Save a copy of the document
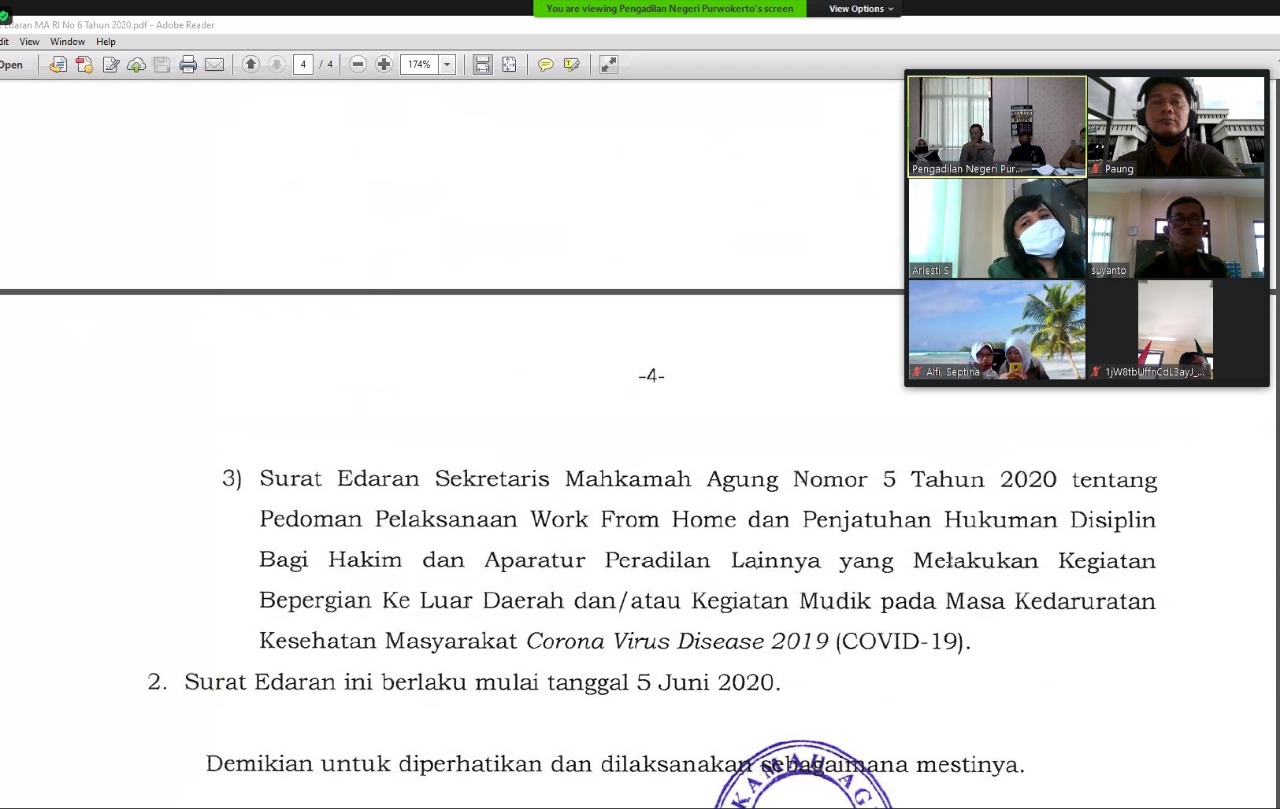The image size is (1280, 809). pos(160,64)
